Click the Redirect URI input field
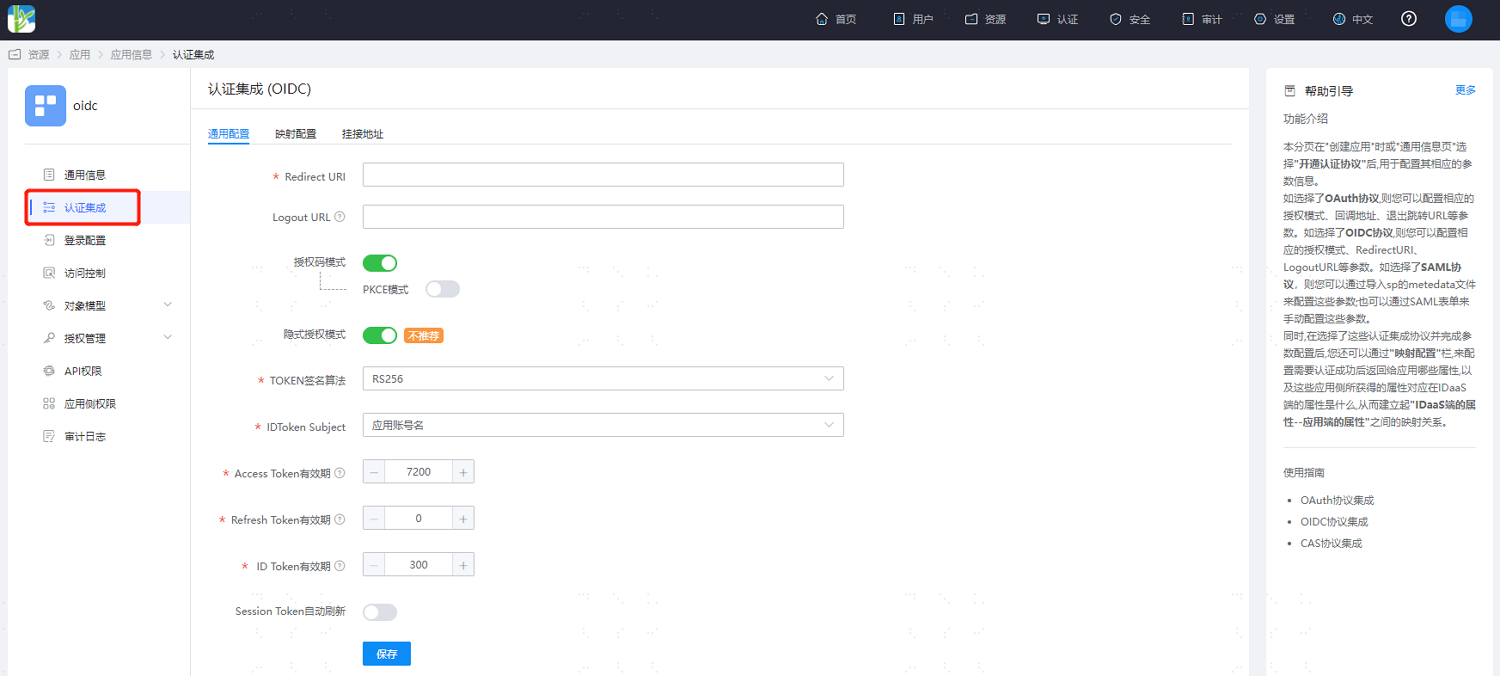The width and height of the screenshot is (1500, 676). tap(603, 175)
